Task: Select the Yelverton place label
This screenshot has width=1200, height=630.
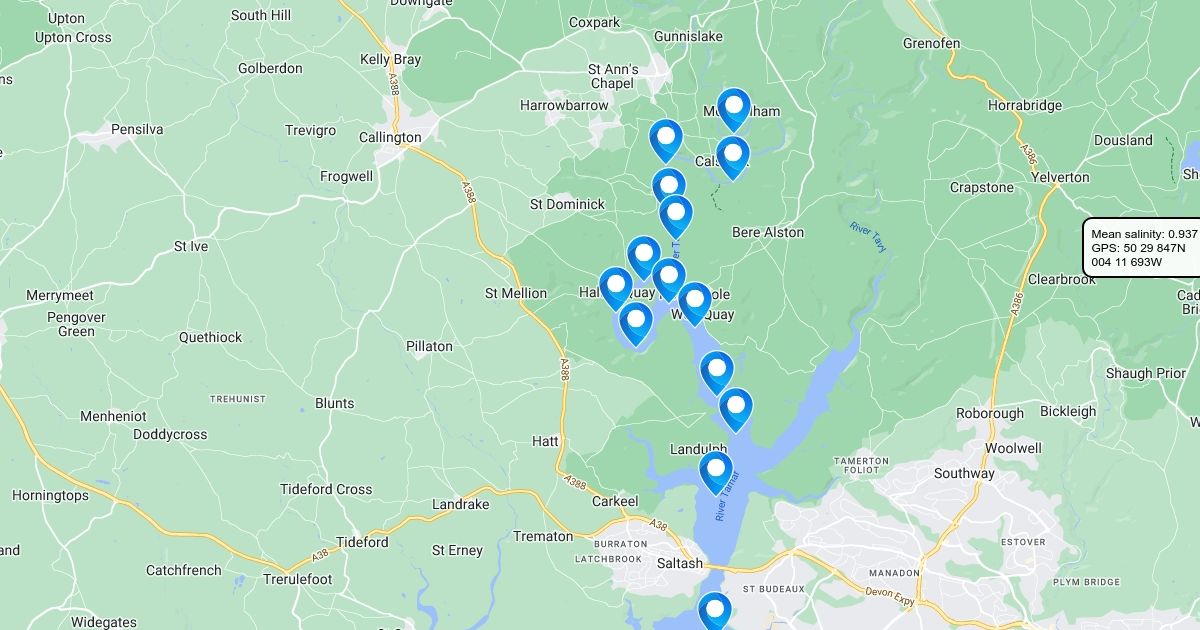Action: coord(1060,177)
